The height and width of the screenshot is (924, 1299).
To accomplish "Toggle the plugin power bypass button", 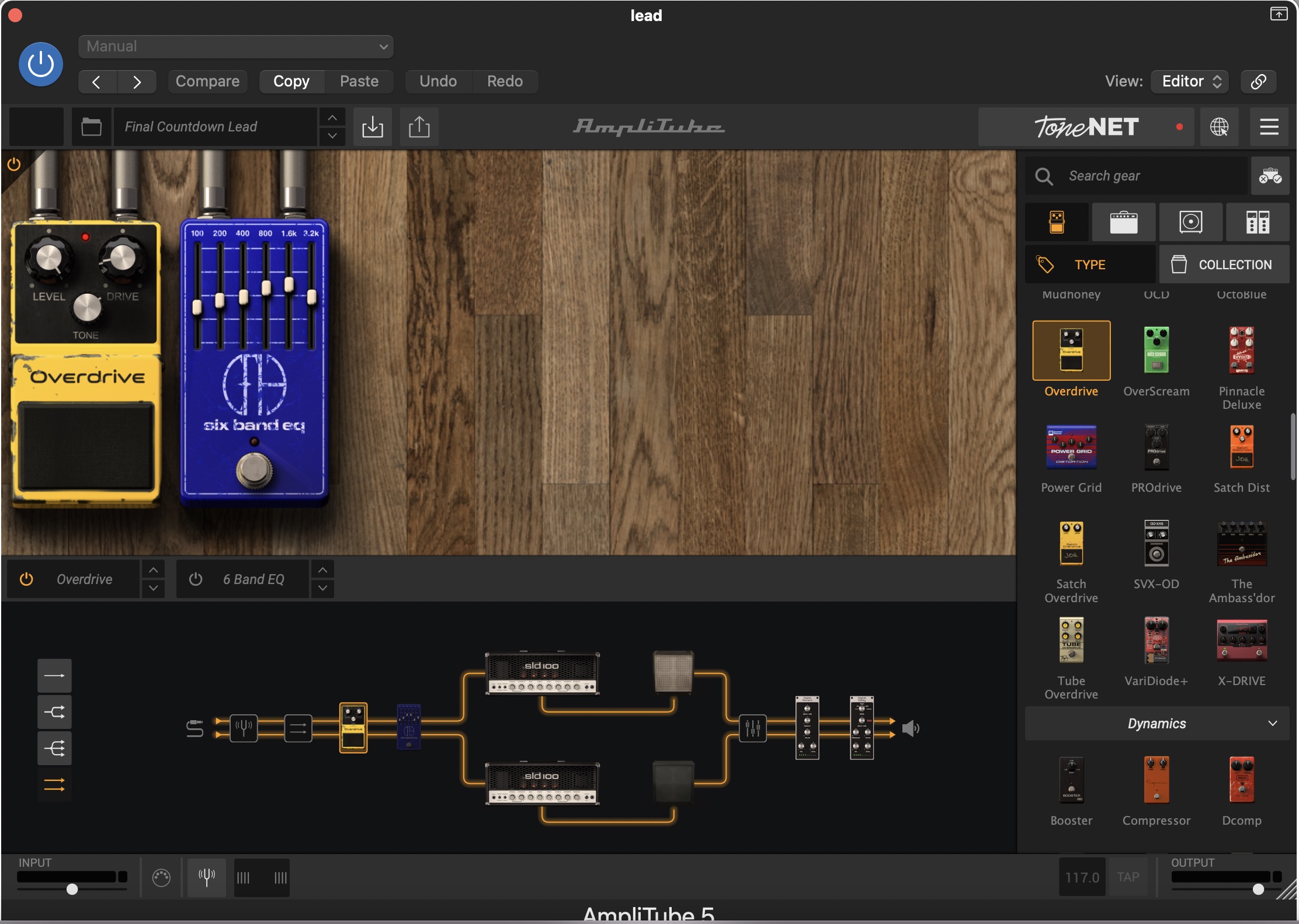I will (41, 64).
